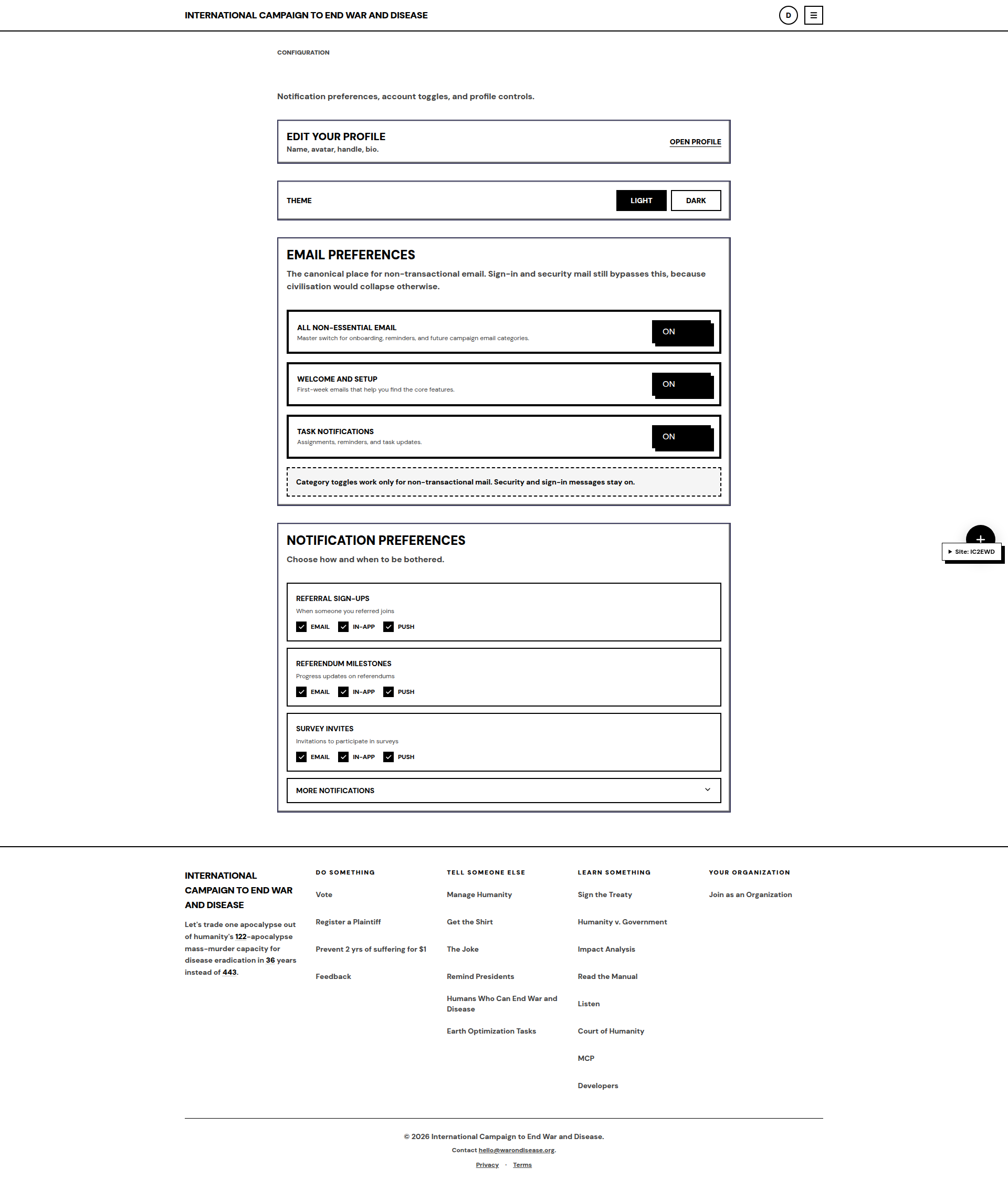Click the Email Preferences heading

pyautogui.click(x=351, y=255)
